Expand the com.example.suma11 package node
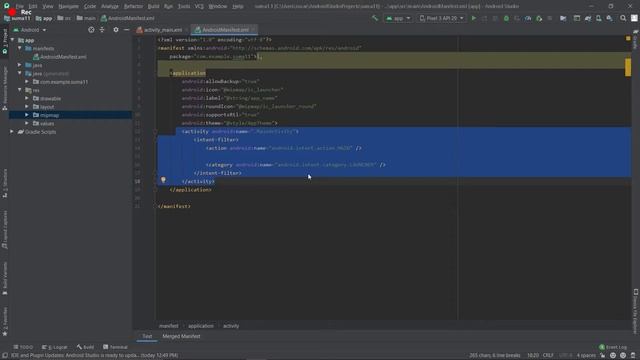Screen dimensions: 640x360 click(27, 82)
